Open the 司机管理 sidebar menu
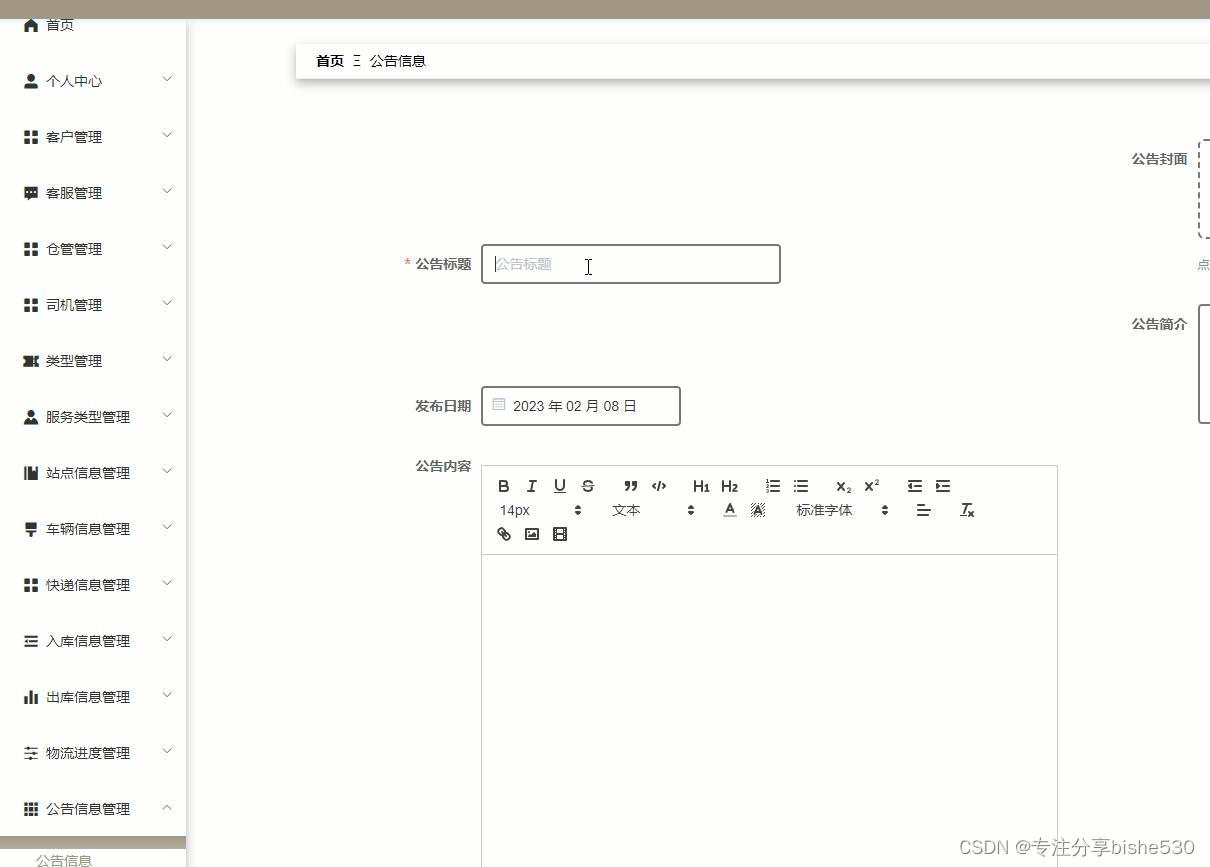This screenshot has width=1210, height=867. coord(93,305)
